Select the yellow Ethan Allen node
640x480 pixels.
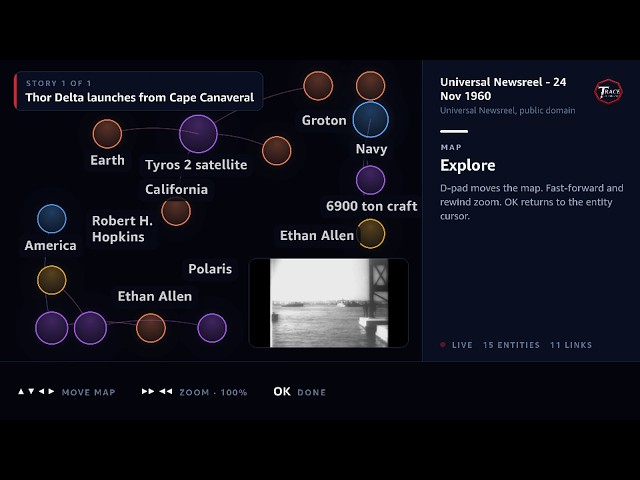coord(371,233)
